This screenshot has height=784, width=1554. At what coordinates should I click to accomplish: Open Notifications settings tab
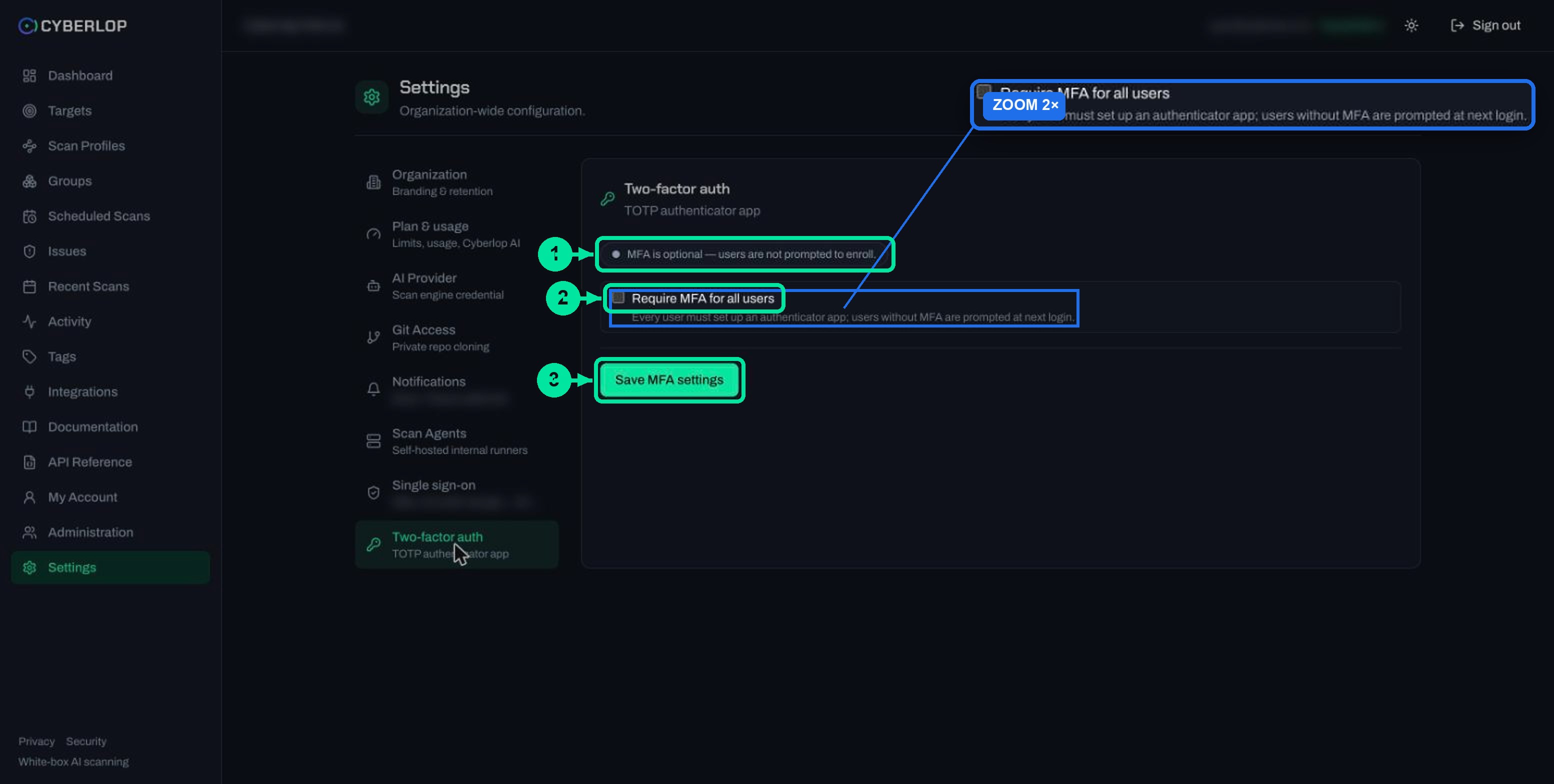coord(456,389)
